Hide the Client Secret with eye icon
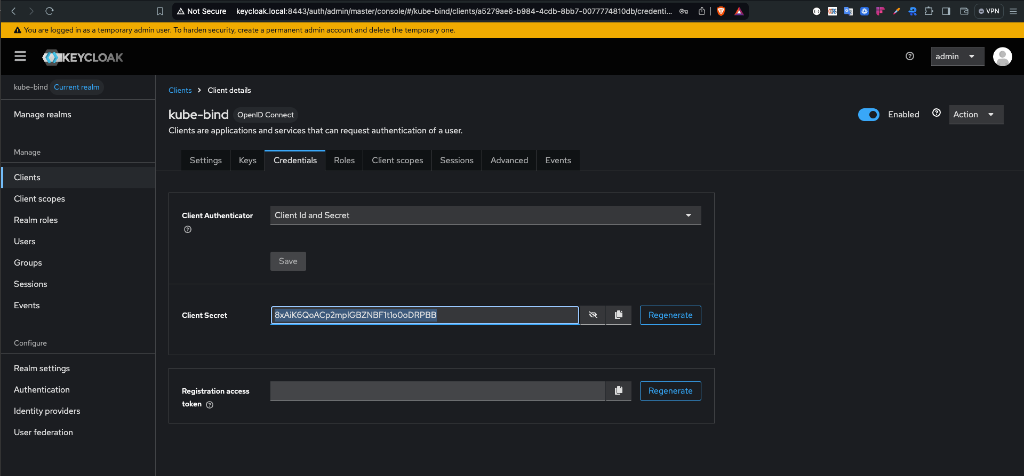Screen dimensions: 1024x476 point(593,315)
